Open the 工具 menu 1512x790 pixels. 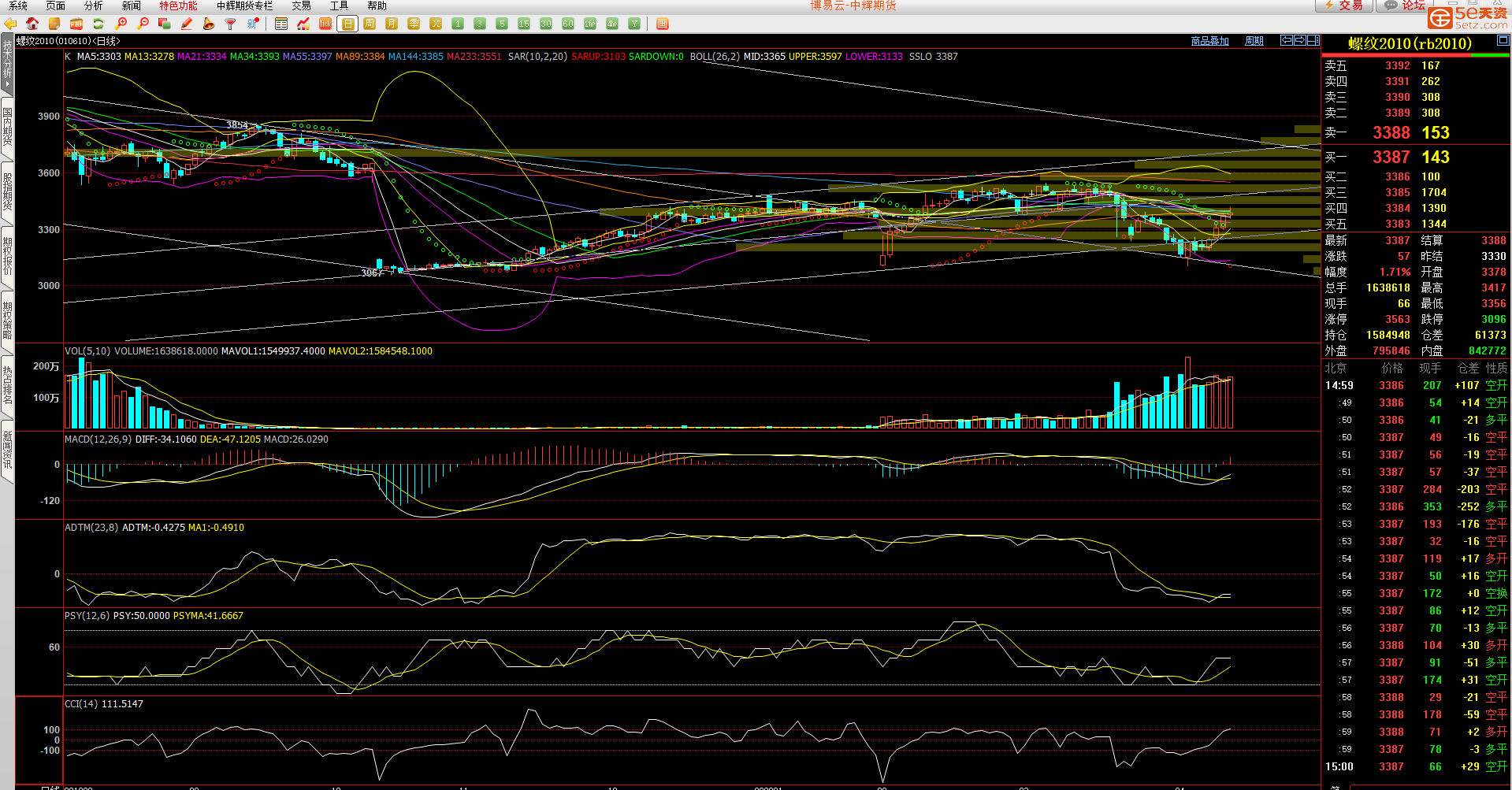tap(339, 6)
